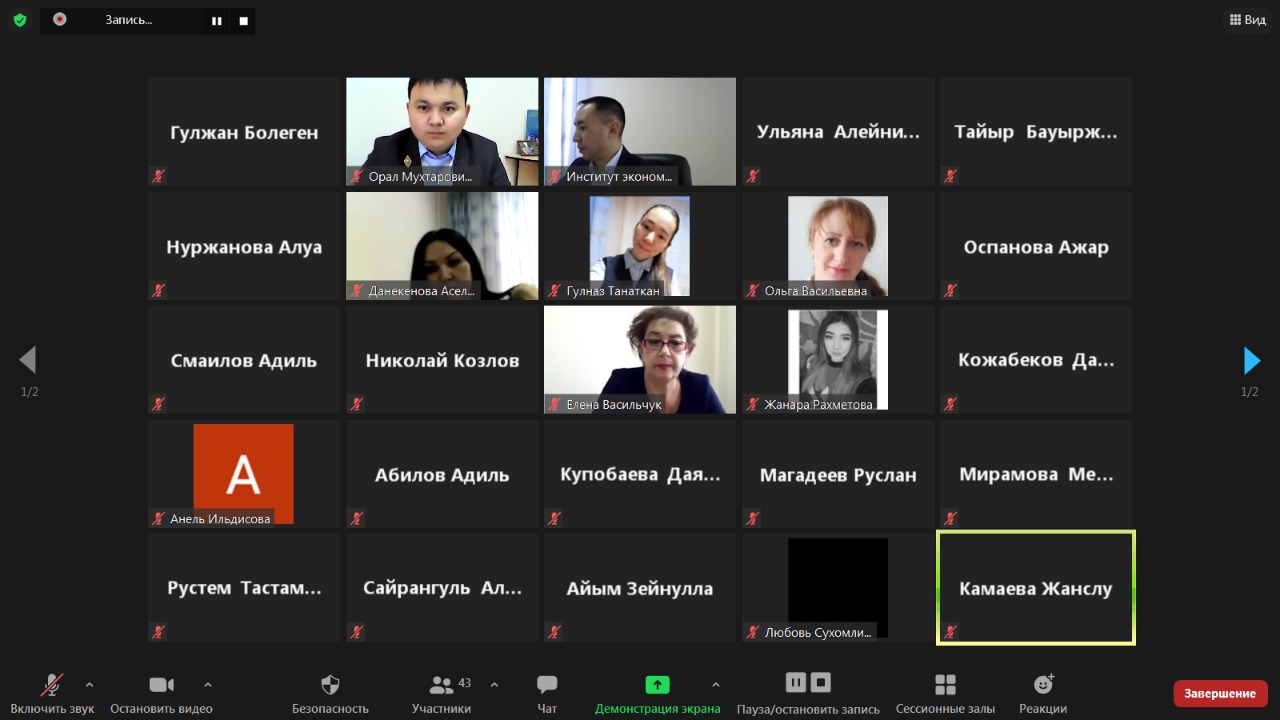Select Магадеев Руслан participant tile
This screenshot has height=720, width=1280.
tap(838, 474)
